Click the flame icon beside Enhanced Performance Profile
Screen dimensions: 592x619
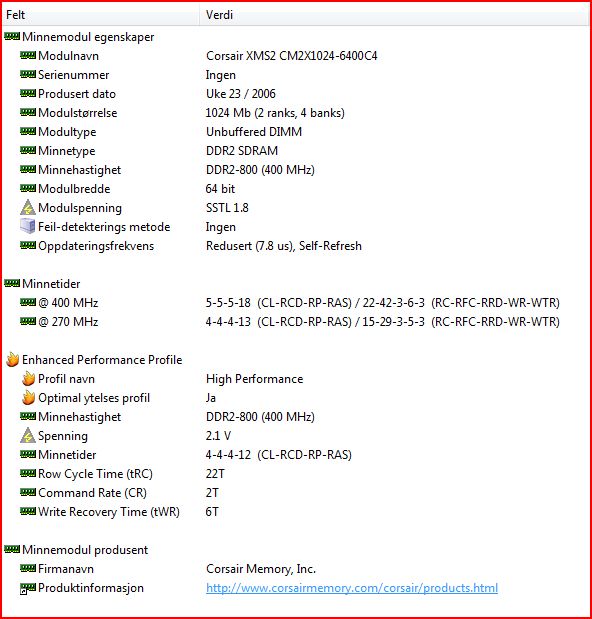12,359
